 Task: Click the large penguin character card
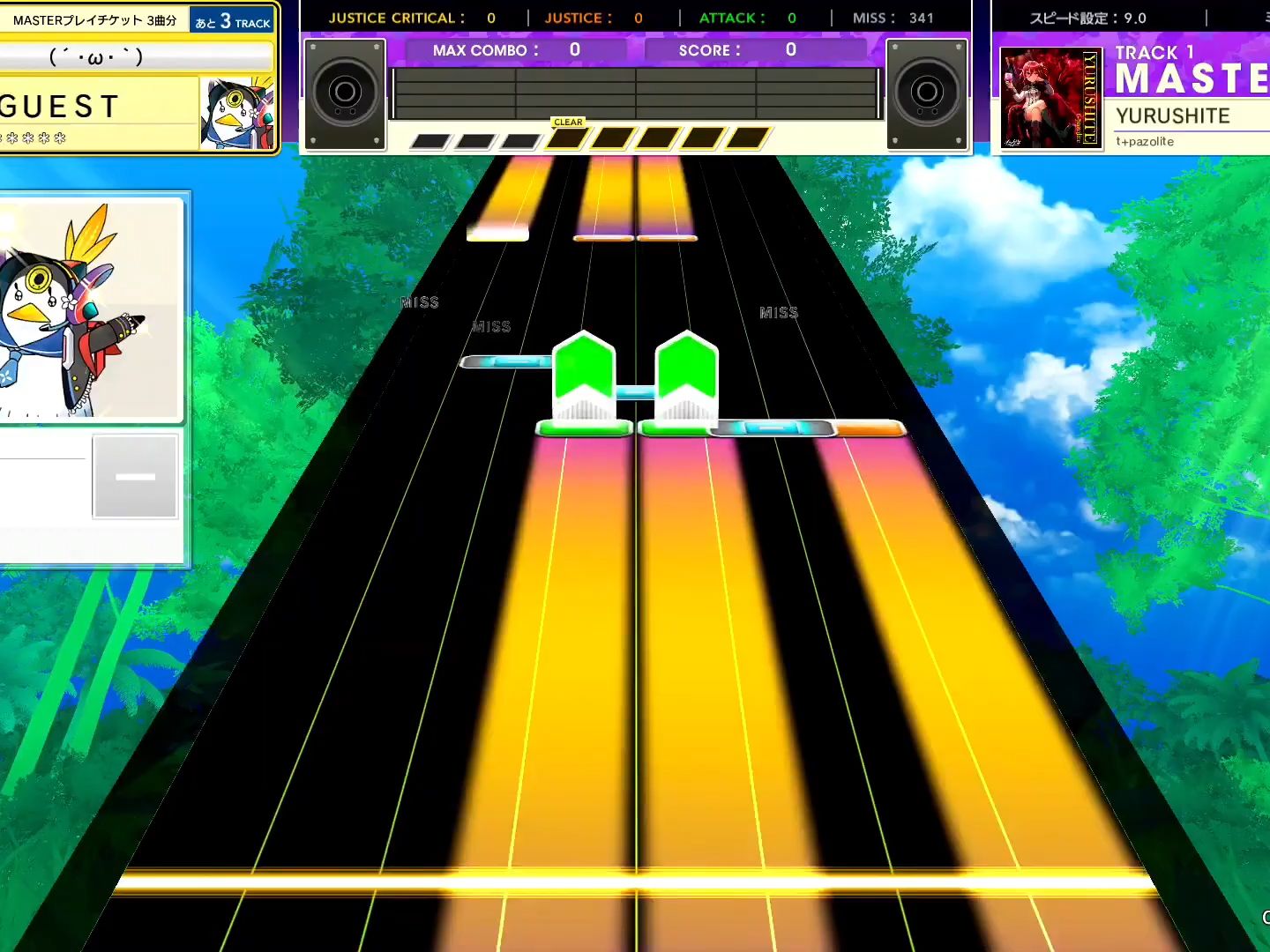coord(91,309)
